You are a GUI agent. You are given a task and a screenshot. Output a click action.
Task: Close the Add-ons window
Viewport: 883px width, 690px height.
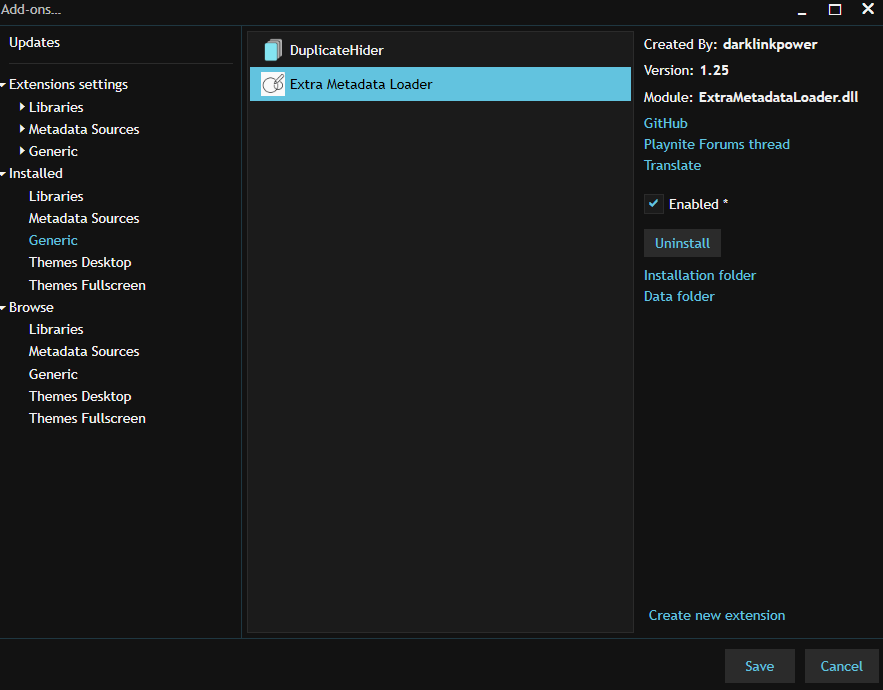868,8
